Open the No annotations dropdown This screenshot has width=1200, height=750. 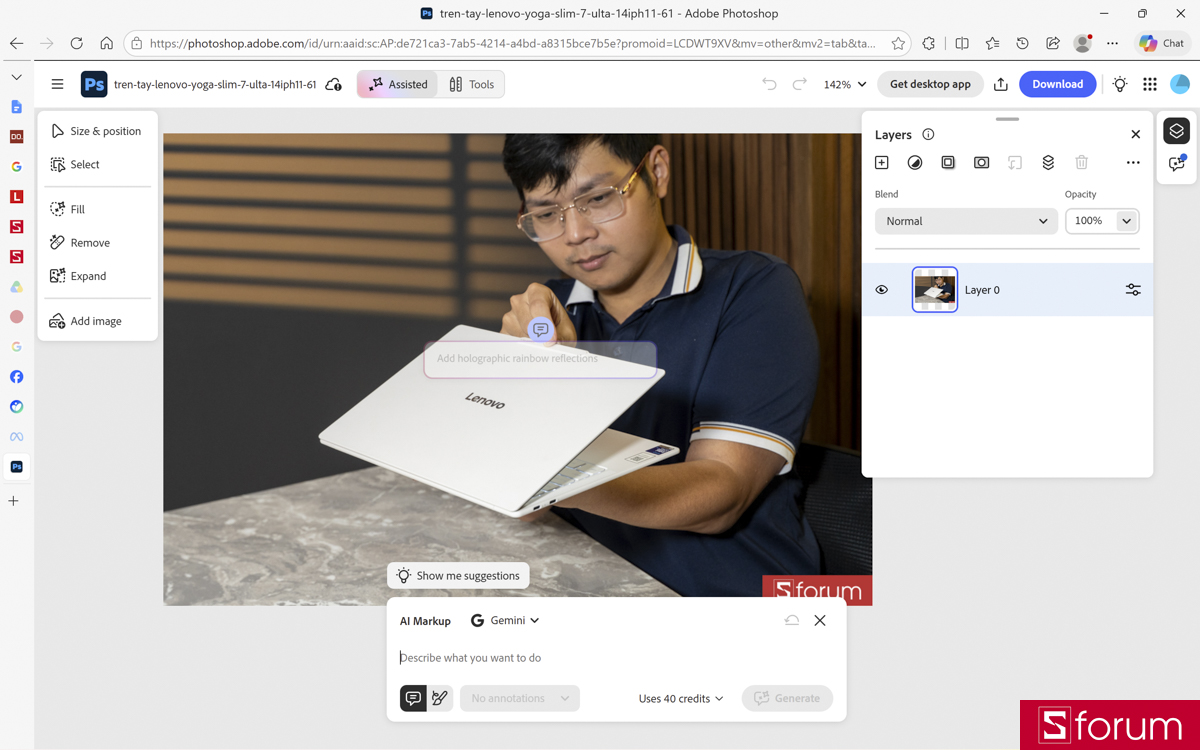[x=520, y=698]
